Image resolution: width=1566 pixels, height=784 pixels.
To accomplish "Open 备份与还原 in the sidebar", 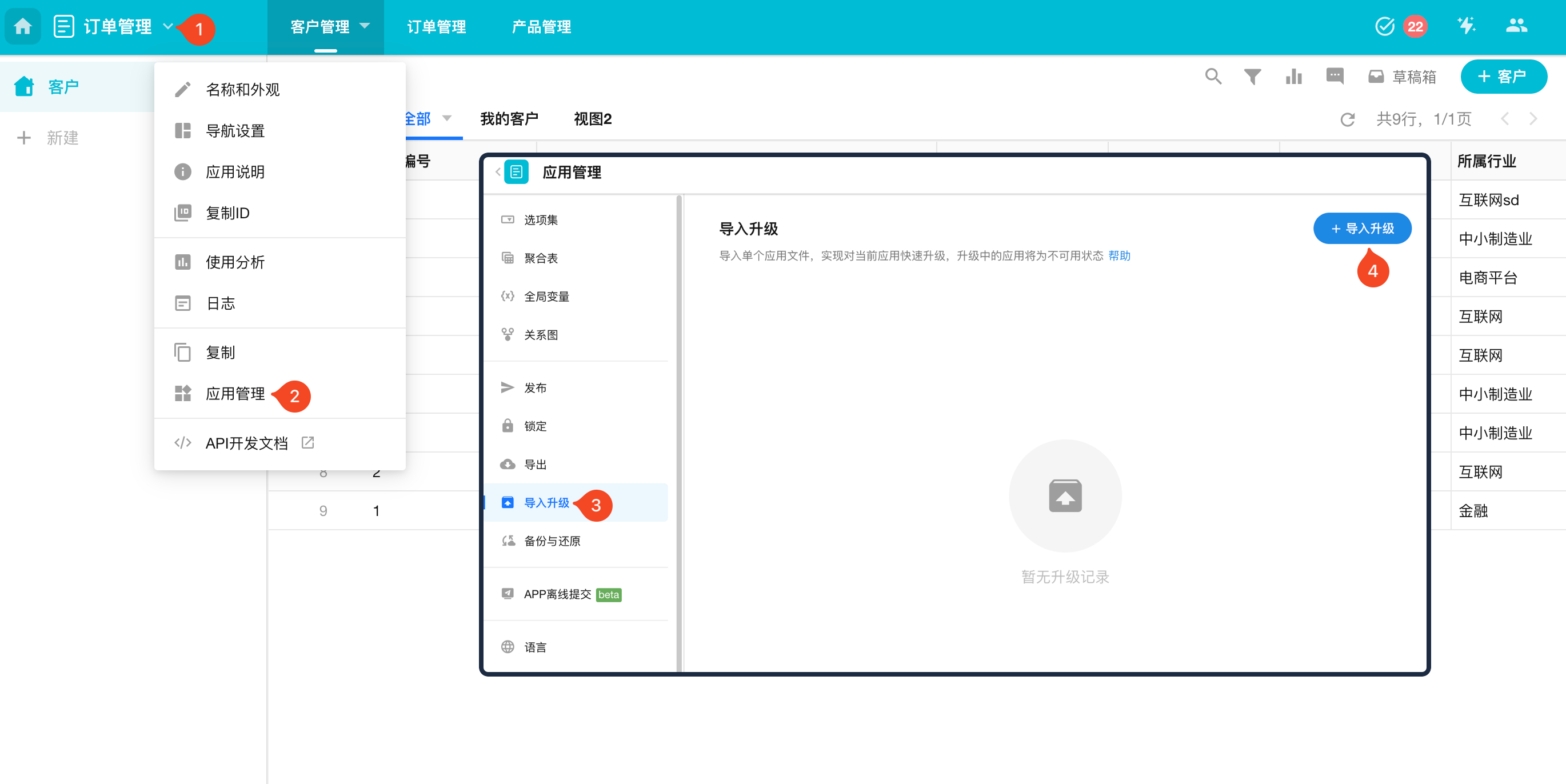I will 552,541.
